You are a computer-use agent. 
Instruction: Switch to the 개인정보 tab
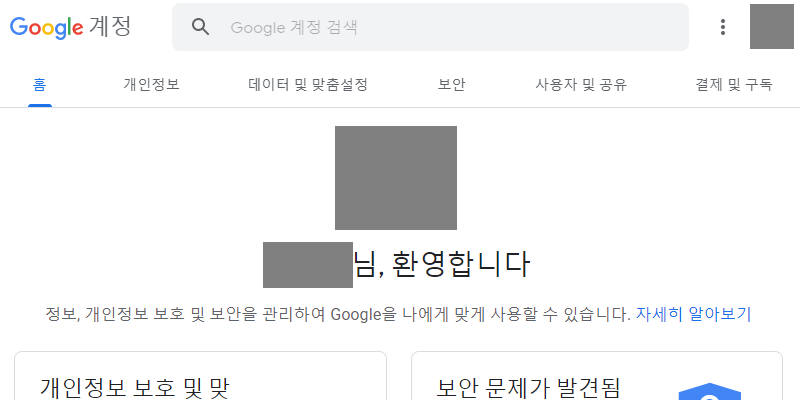pyautogui.click(x=152, y=84)
